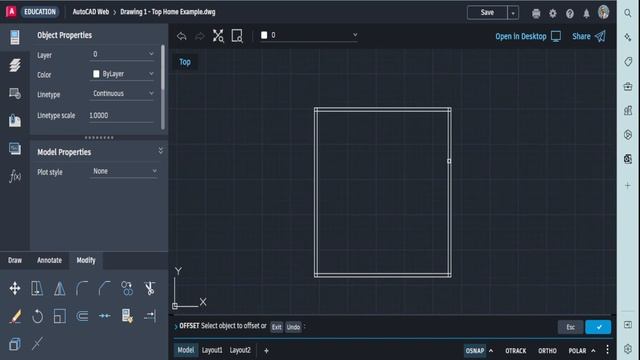Screen dimensions: 640x360
Task: Switch to the Model tab
Action: tap(186, 350)
